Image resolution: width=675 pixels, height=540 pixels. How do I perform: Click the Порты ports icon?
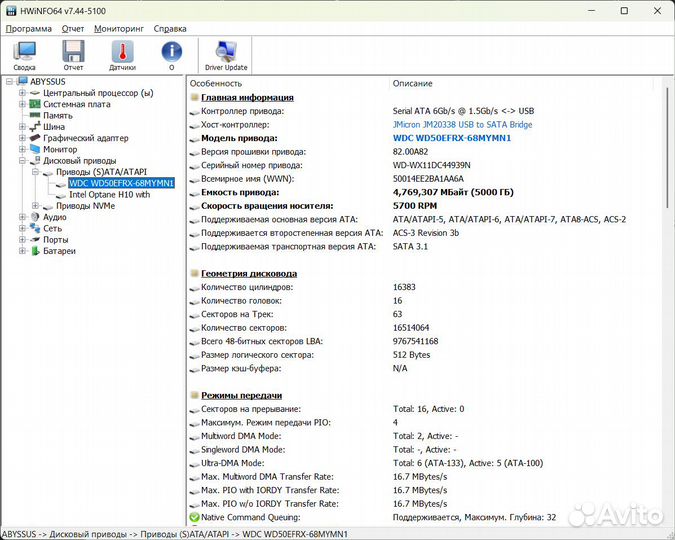point(35,239)
